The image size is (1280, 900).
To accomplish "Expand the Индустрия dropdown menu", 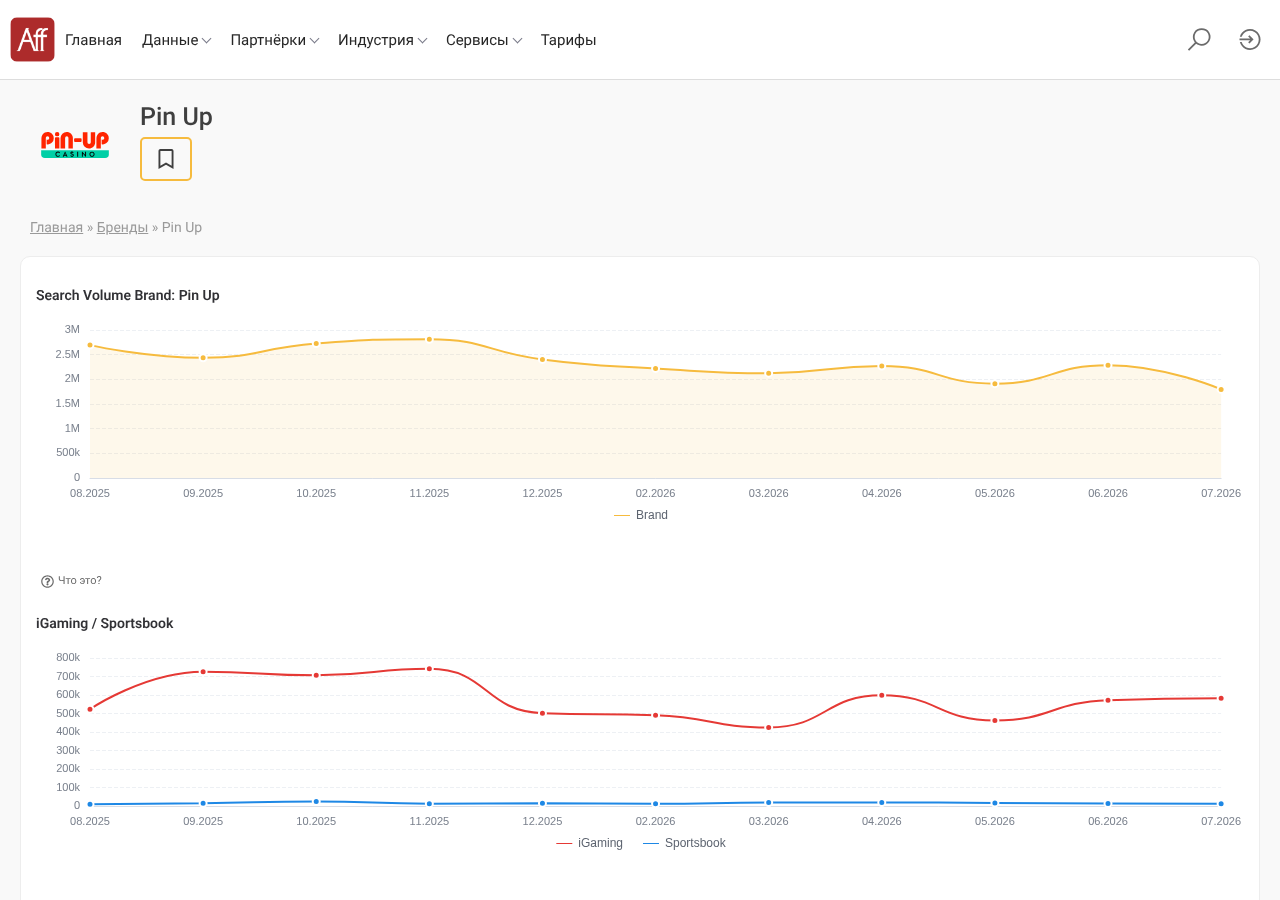I will (383, 40).
